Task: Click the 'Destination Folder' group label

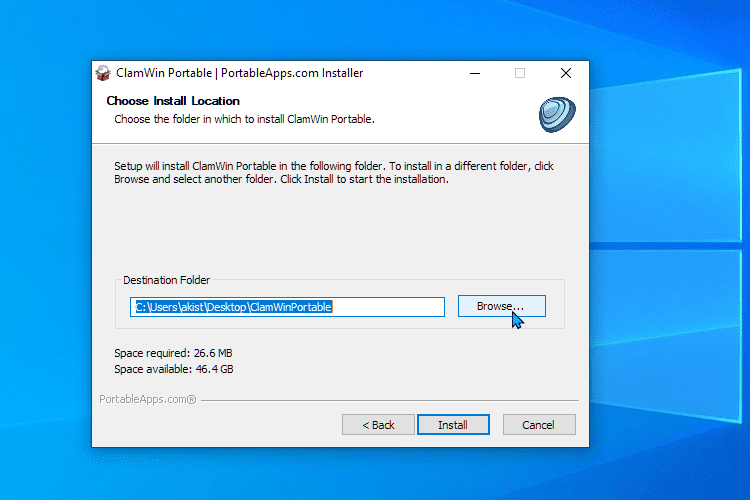Action: 166,280
